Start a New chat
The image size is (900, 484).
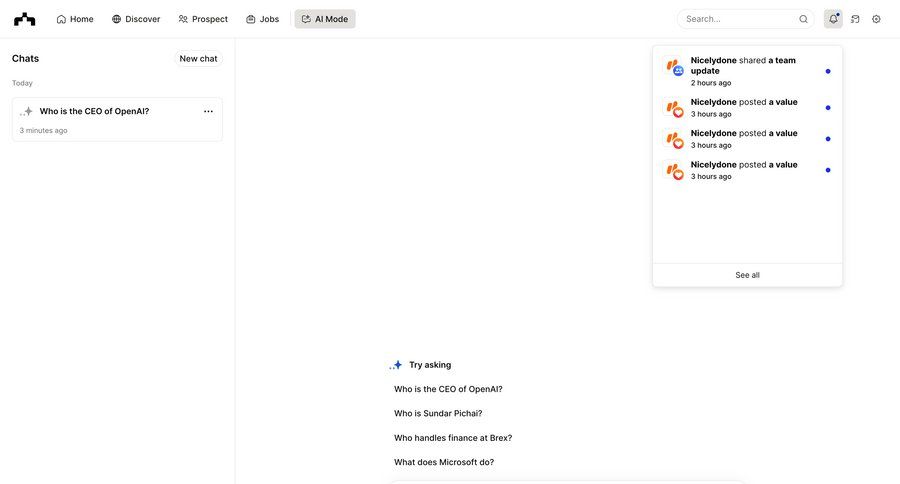[198, 59]
